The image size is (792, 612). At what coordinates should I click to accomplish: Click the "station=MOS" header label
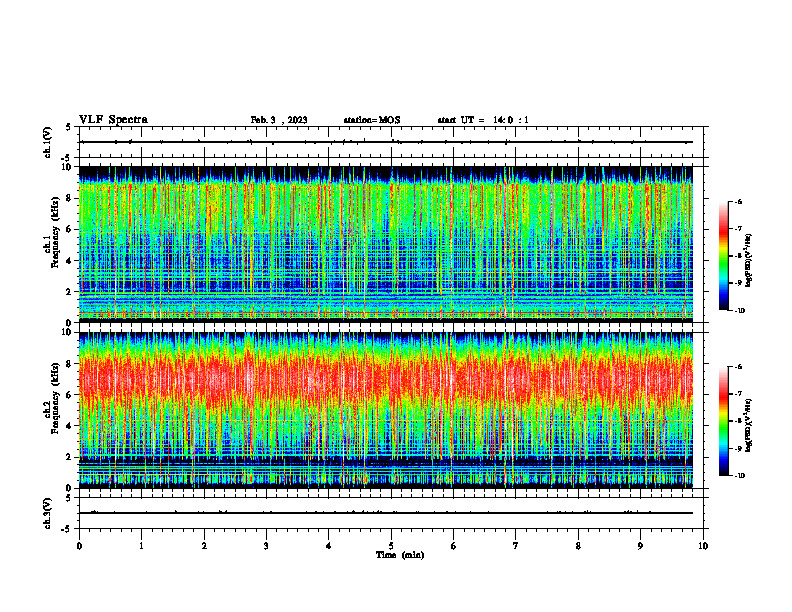click(372, 120)
